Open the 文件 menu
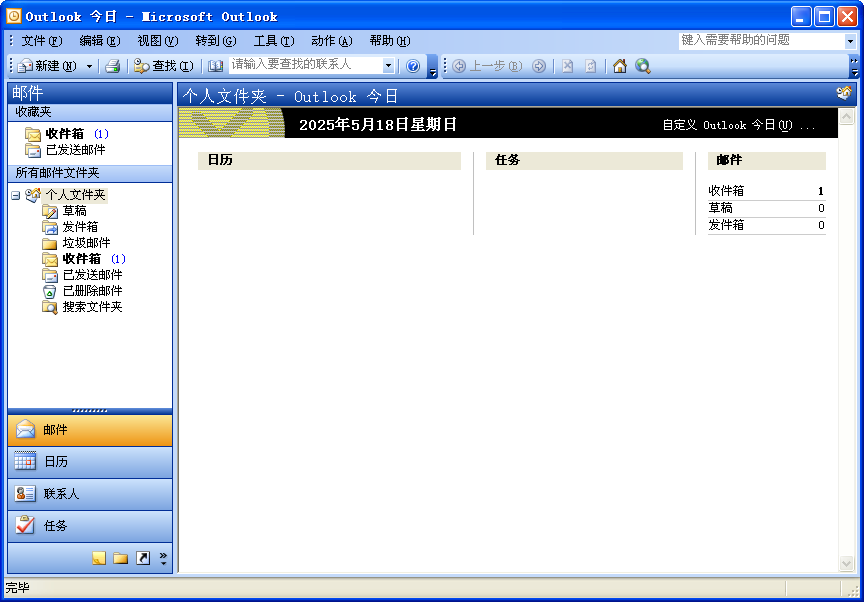The image size is (864, 602). [x=42, y=41]
